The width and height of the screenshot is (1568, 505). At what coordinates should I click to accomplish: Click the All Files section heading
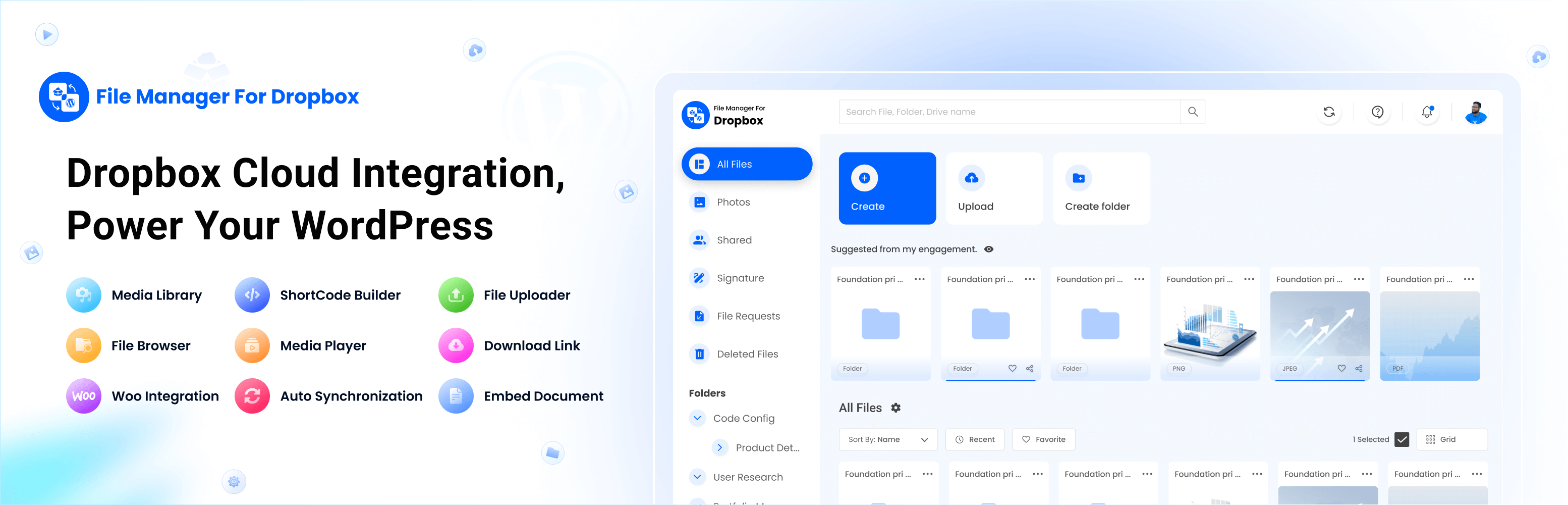tap(860, 408)
